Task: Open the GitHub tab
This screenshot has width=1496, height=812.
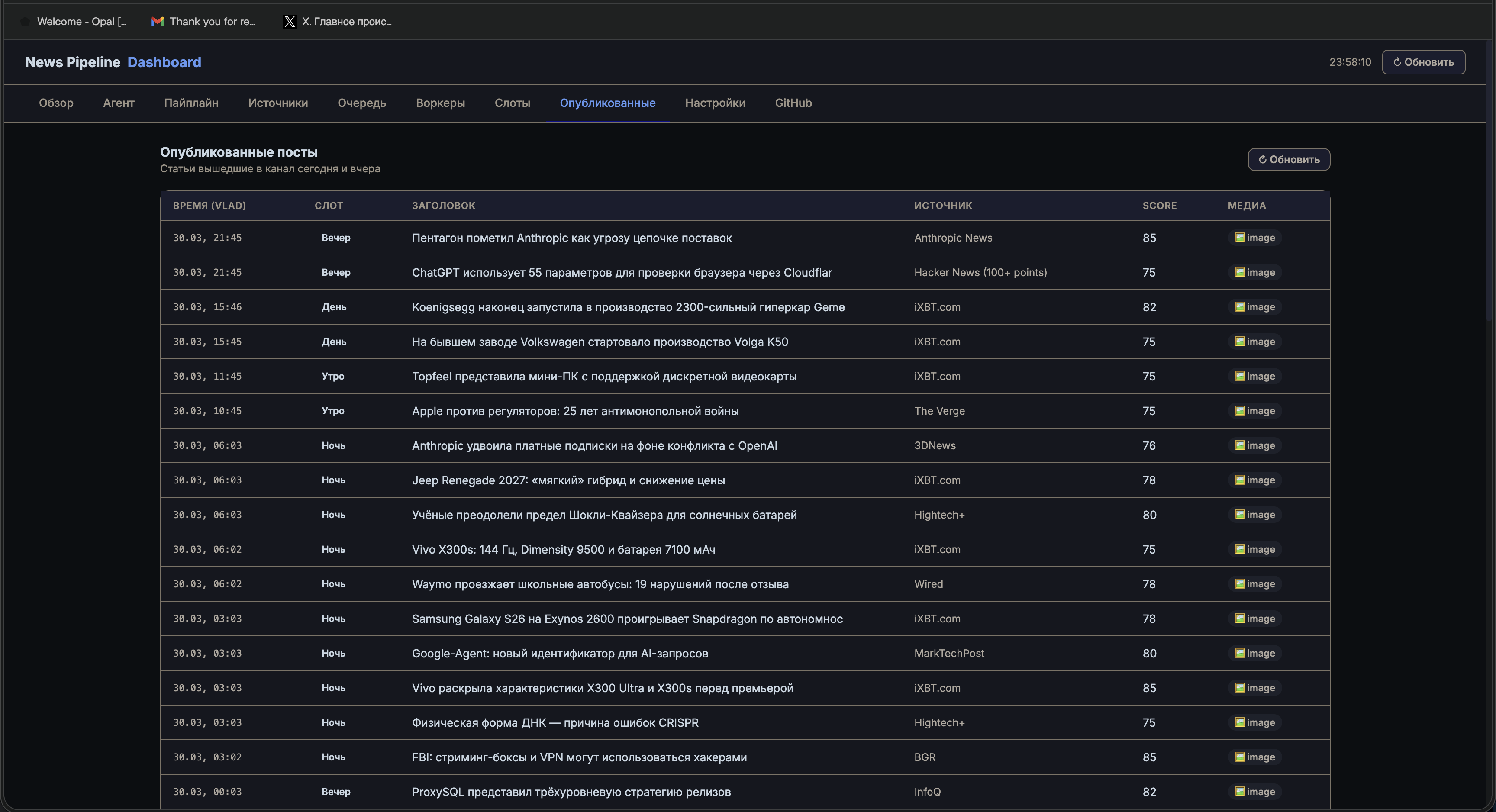Action: (793, 103)
